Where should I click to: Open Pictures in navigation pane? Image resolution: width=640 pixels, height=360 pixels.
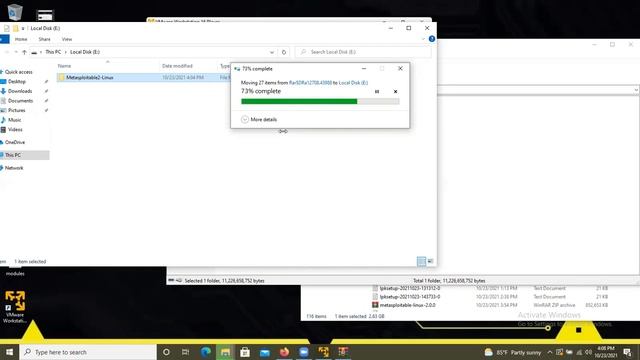pos(16,110)
